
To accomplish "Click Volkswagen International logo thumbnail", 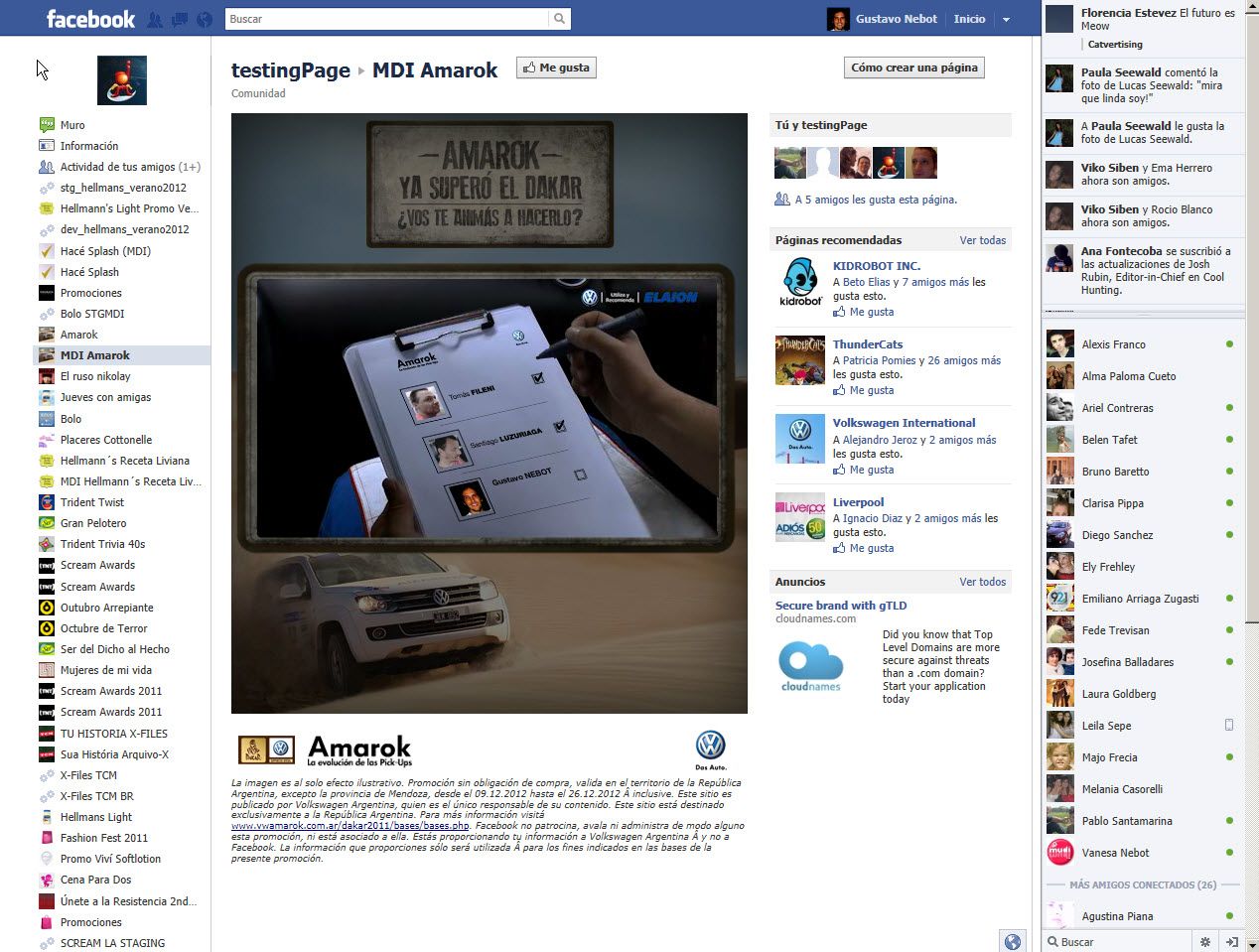I will click(800, 439).
